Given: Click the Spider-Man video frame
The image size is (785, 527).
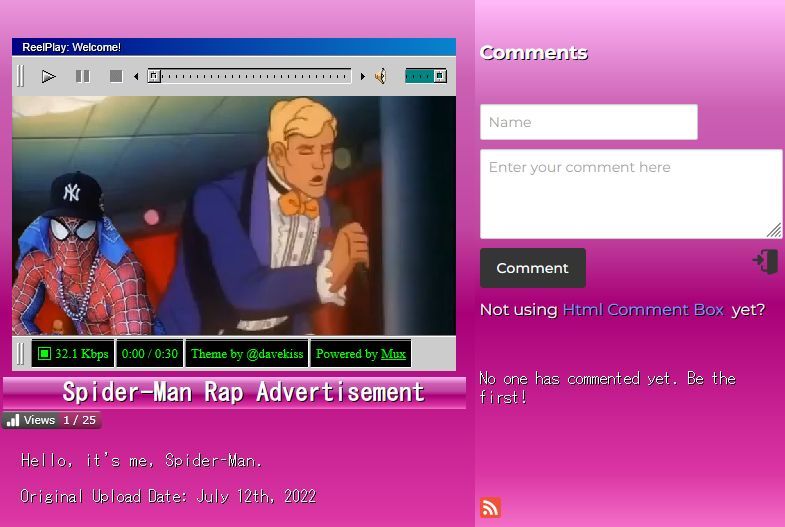Looking at the screenshot, I should (234, 216).
